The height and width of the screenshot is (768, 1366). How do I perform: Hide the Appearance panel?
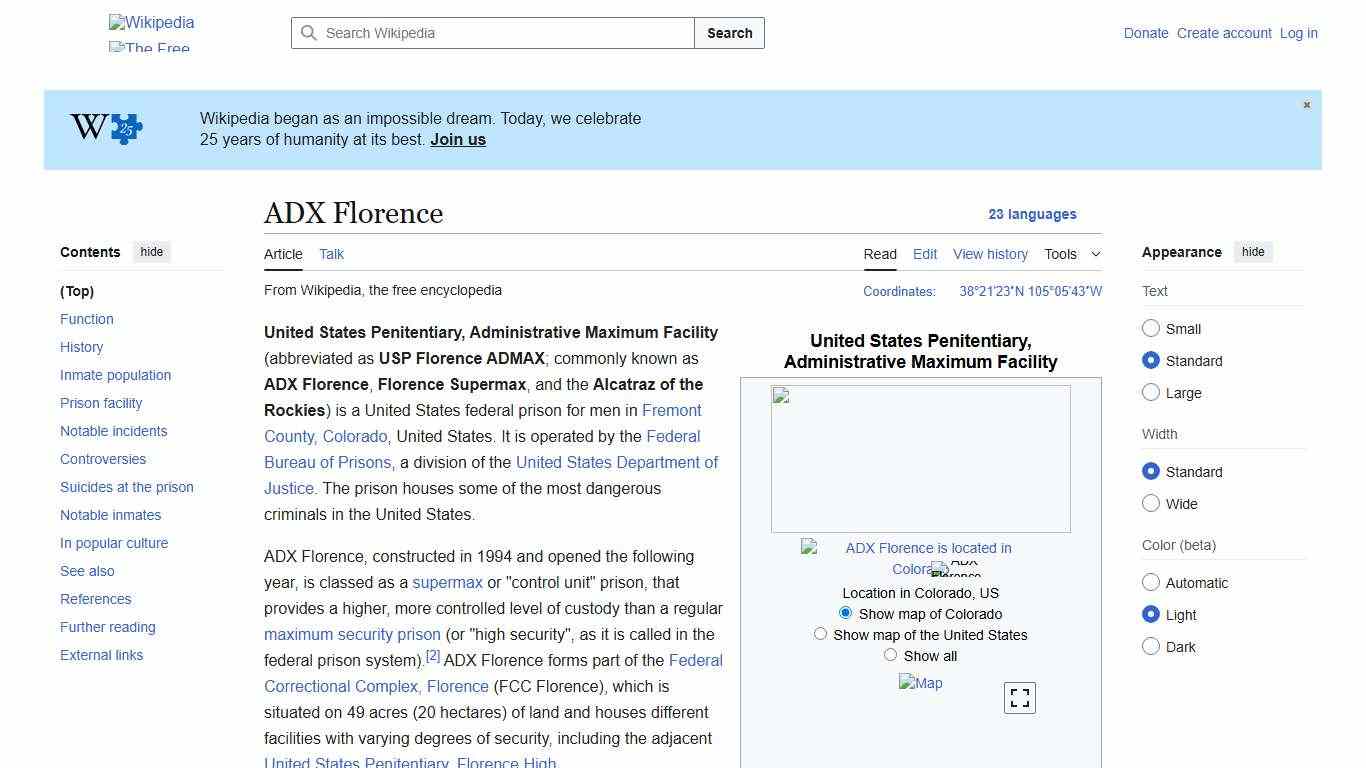pos(1253,252)
